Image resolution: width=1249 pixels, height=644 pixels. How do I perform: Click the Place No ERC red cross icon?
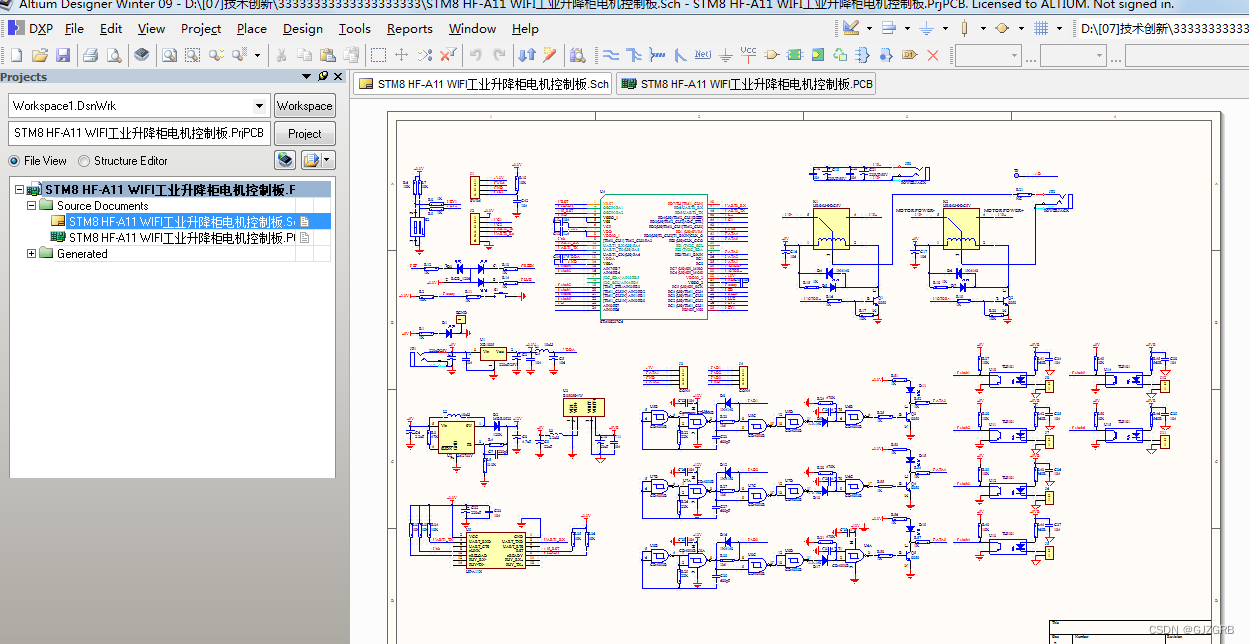[933, 55]
